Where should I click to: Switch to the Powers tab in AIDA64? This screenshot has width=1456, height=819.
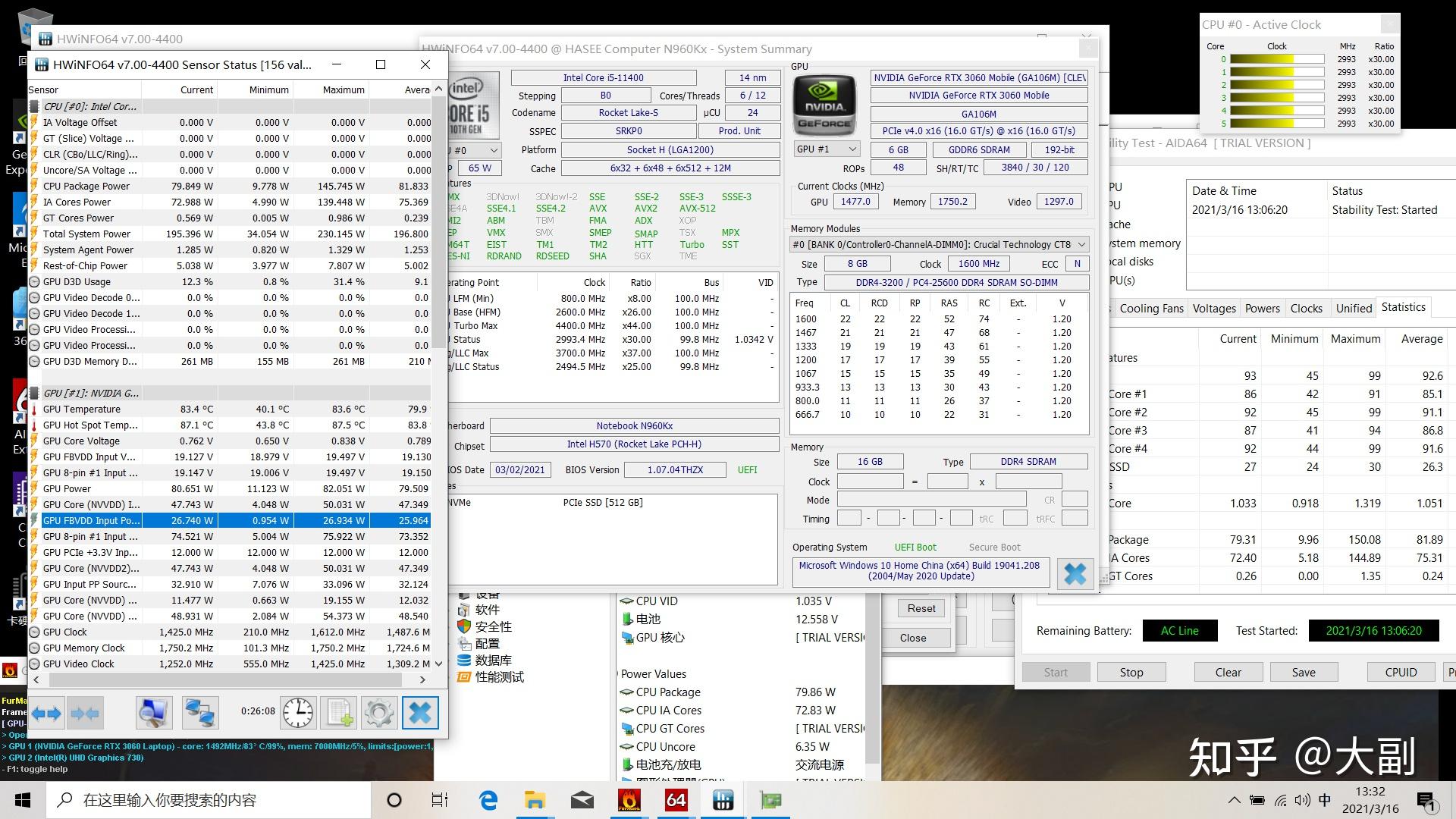1263,309
